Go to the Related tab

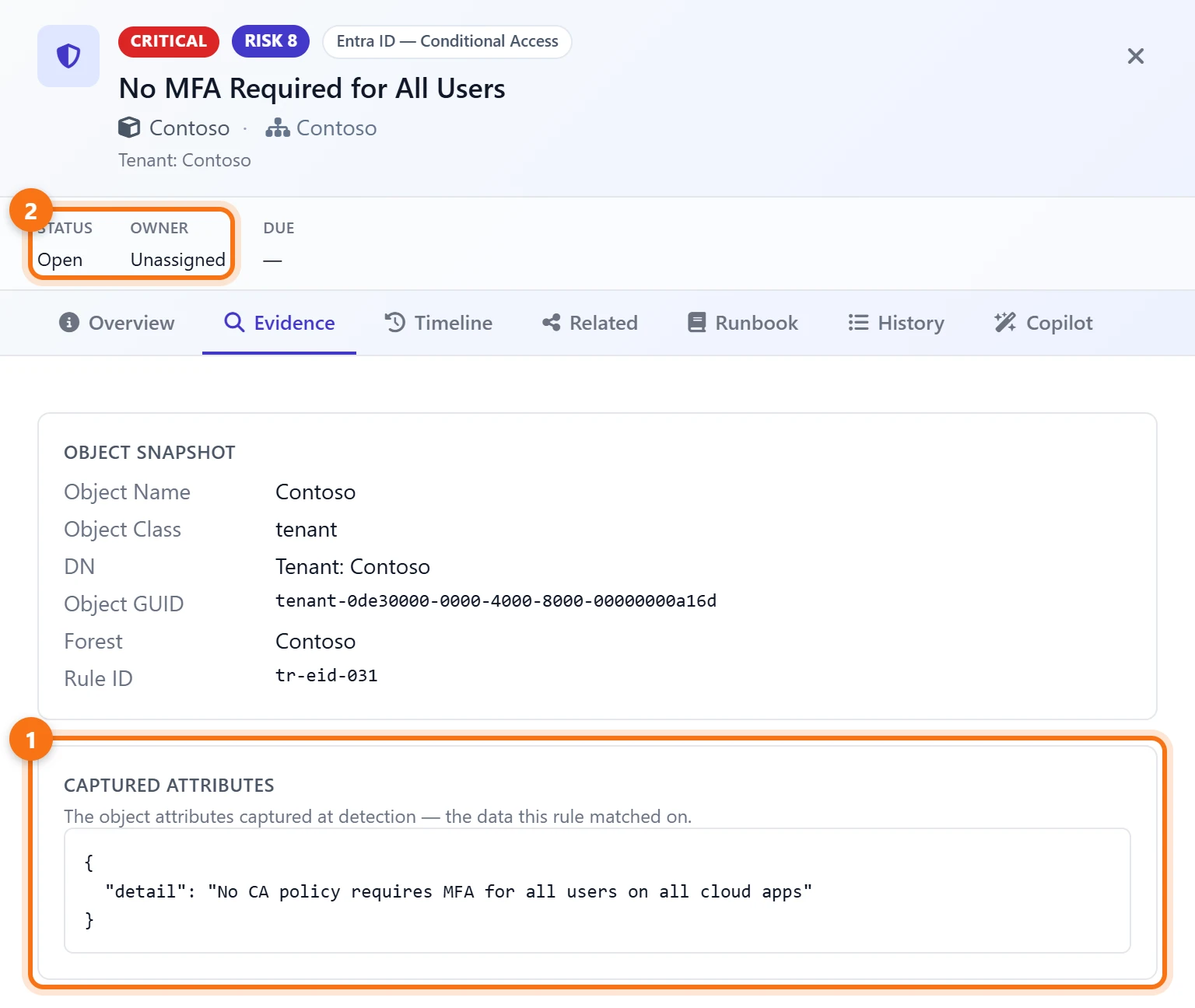point(590,323)
